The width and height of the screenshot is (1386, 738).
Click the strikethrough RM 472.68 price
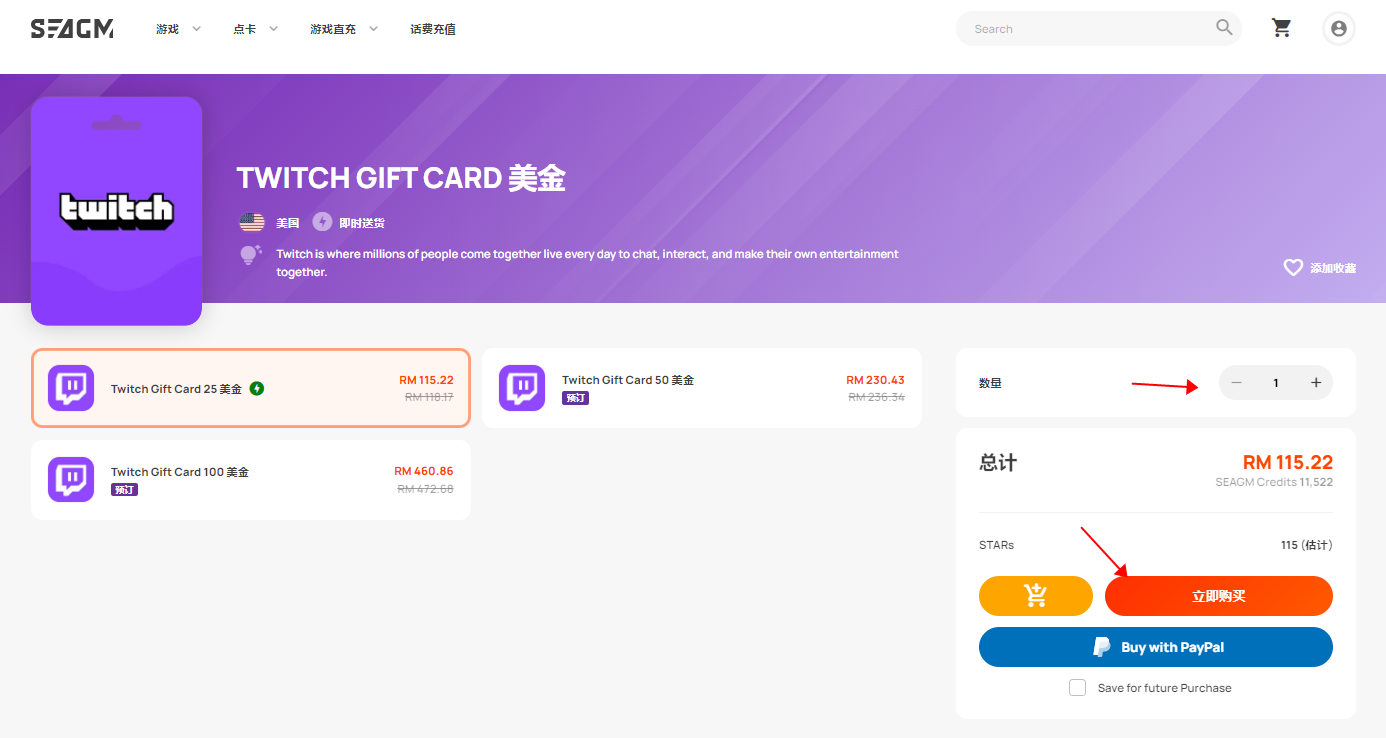tap(425, 489)
